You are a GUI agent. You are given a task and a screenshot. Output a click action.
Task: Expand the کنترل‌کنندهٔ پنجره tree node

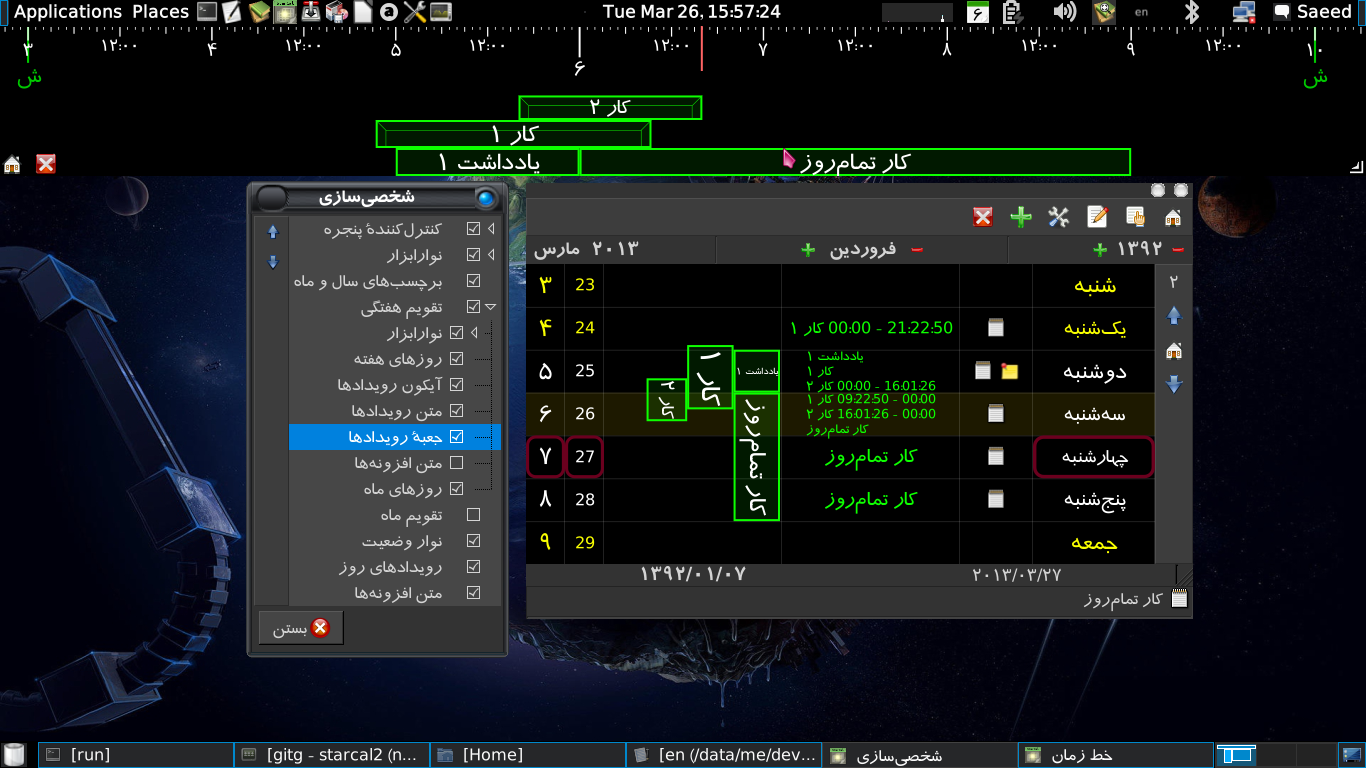point(490,229)
